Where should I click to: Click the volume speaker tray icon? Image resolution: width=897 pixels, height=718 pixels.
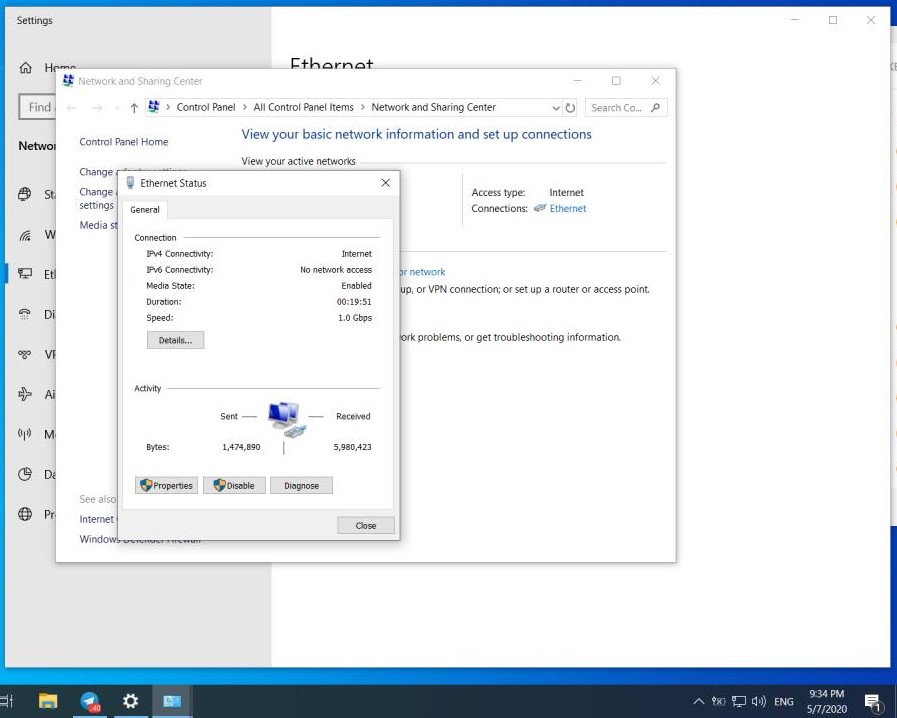coord(759,701)
